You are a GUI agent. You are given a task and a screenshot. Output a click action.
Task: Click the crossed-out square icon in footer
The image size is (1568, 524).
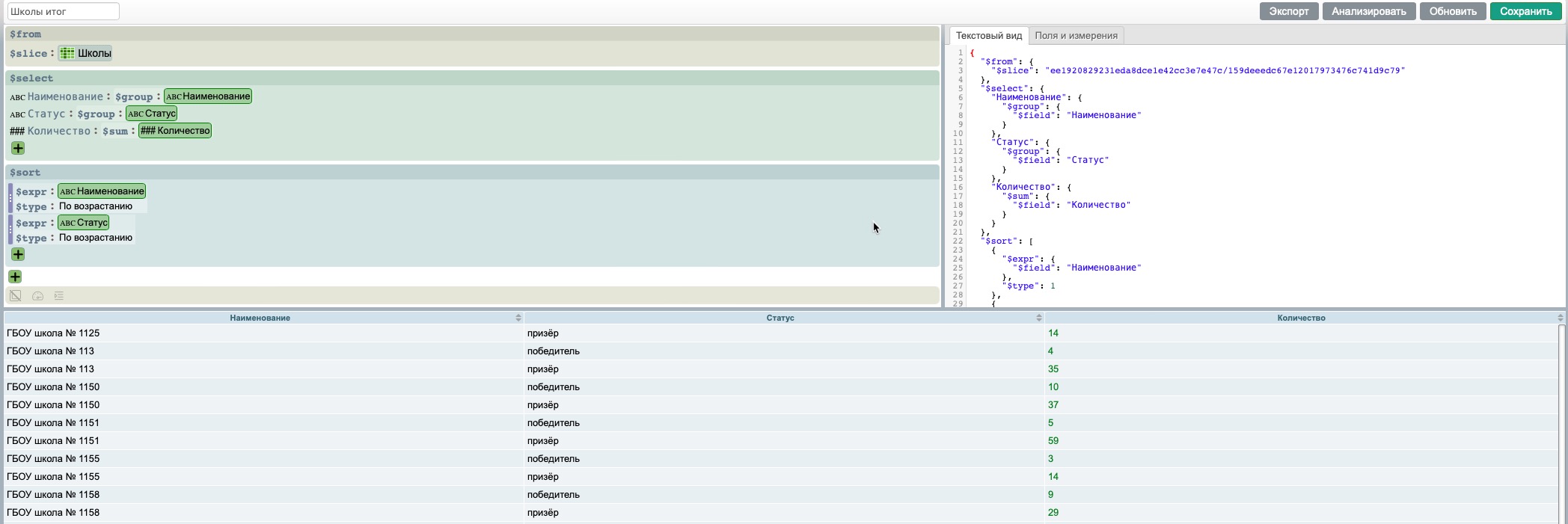16,296
